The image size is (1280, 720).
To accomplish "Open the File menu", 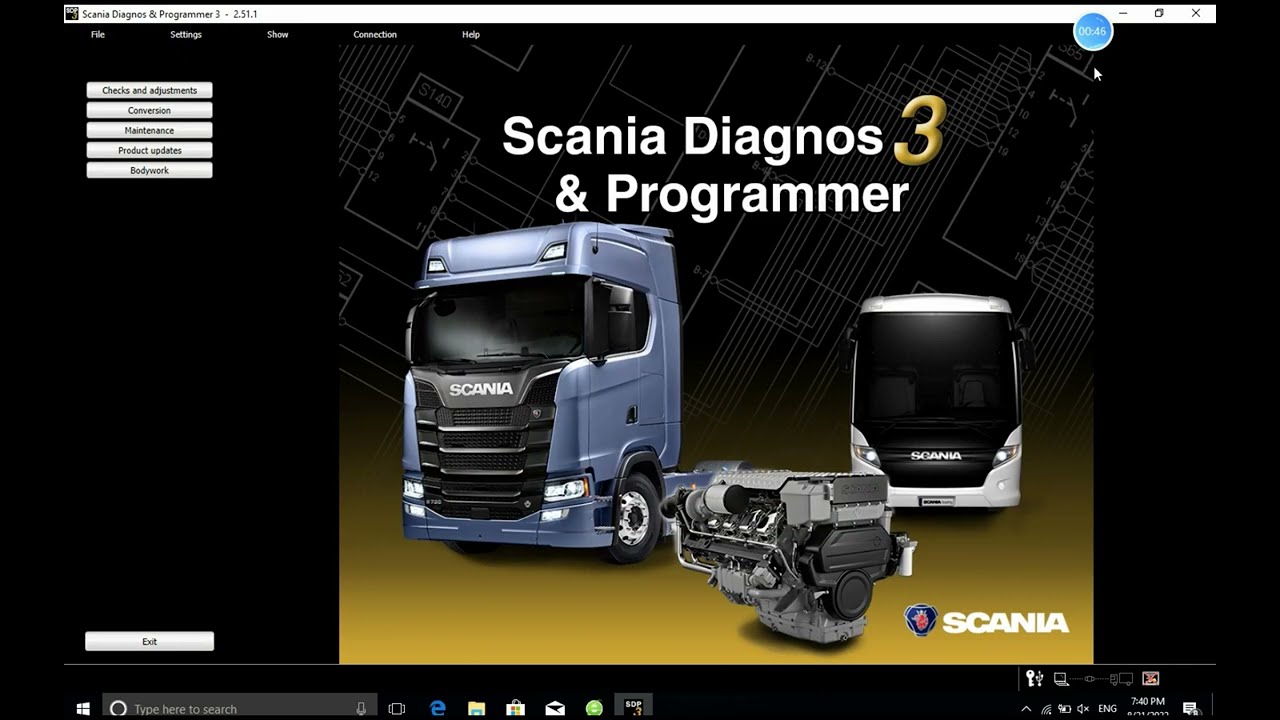I will (98, 34).
